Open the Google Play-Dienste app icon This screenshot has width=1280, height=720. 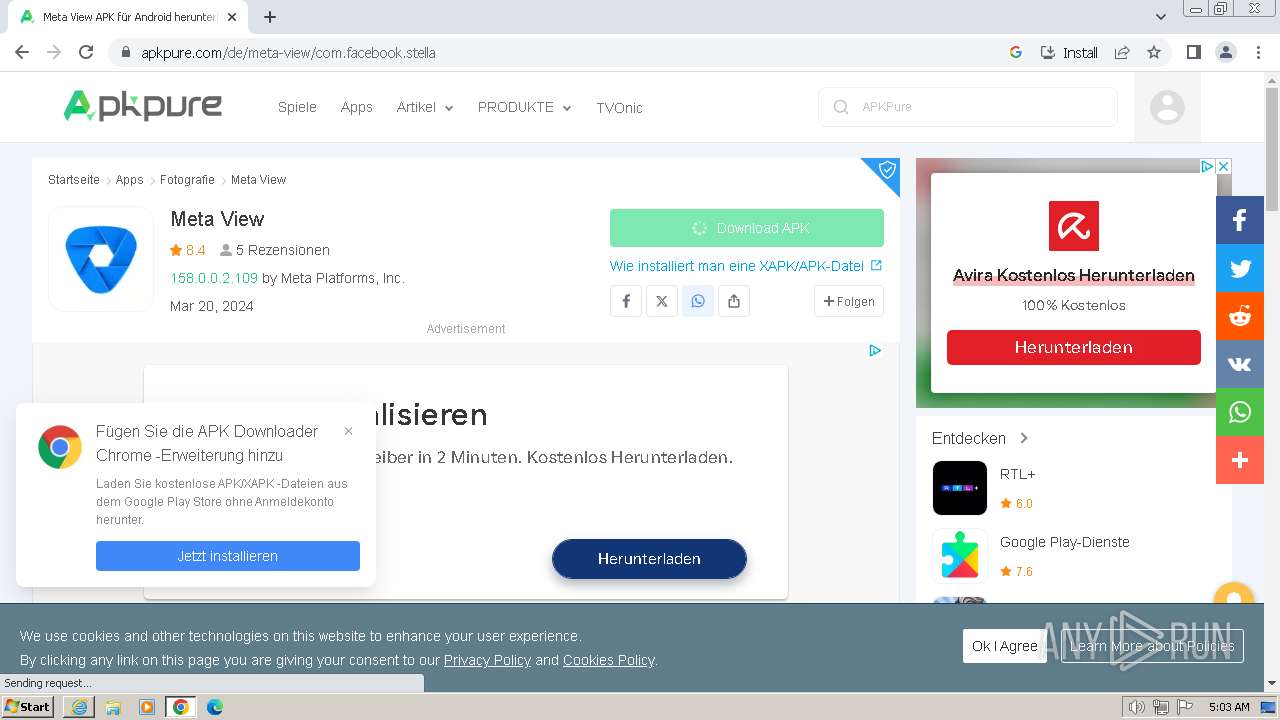point(960,556)
